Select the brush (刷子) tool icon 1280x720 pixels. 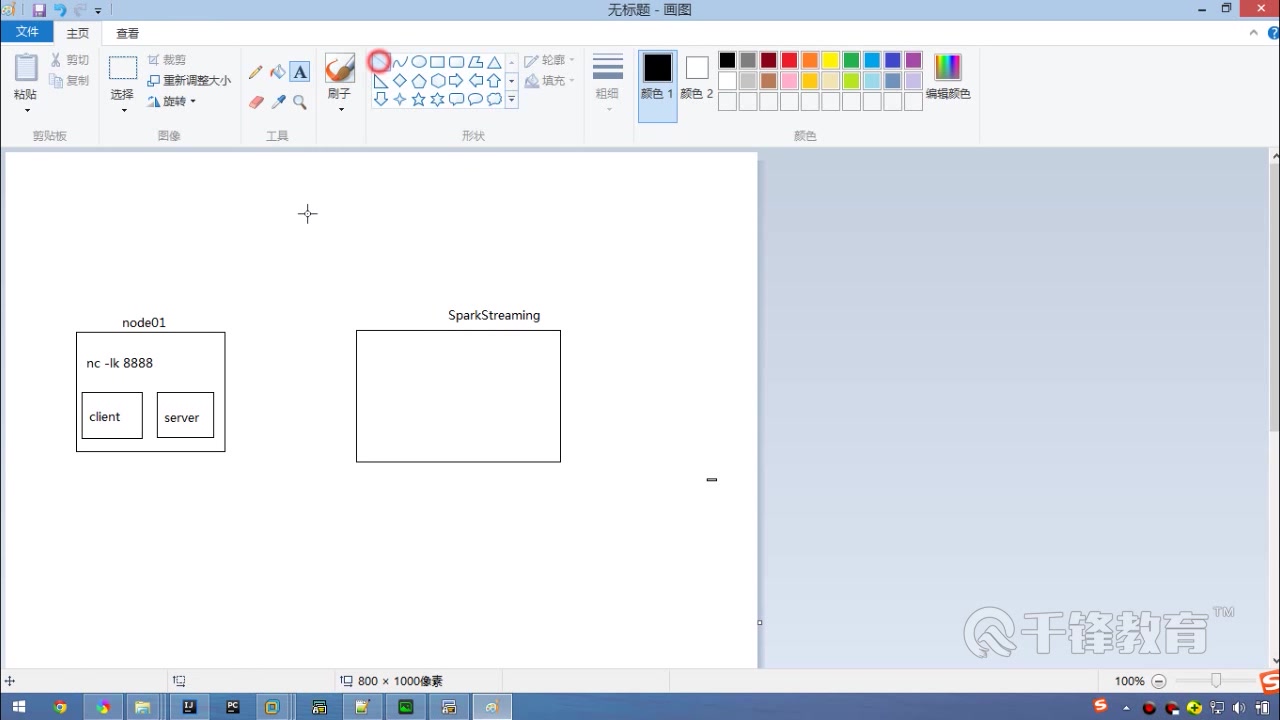[x=340, y=68]
